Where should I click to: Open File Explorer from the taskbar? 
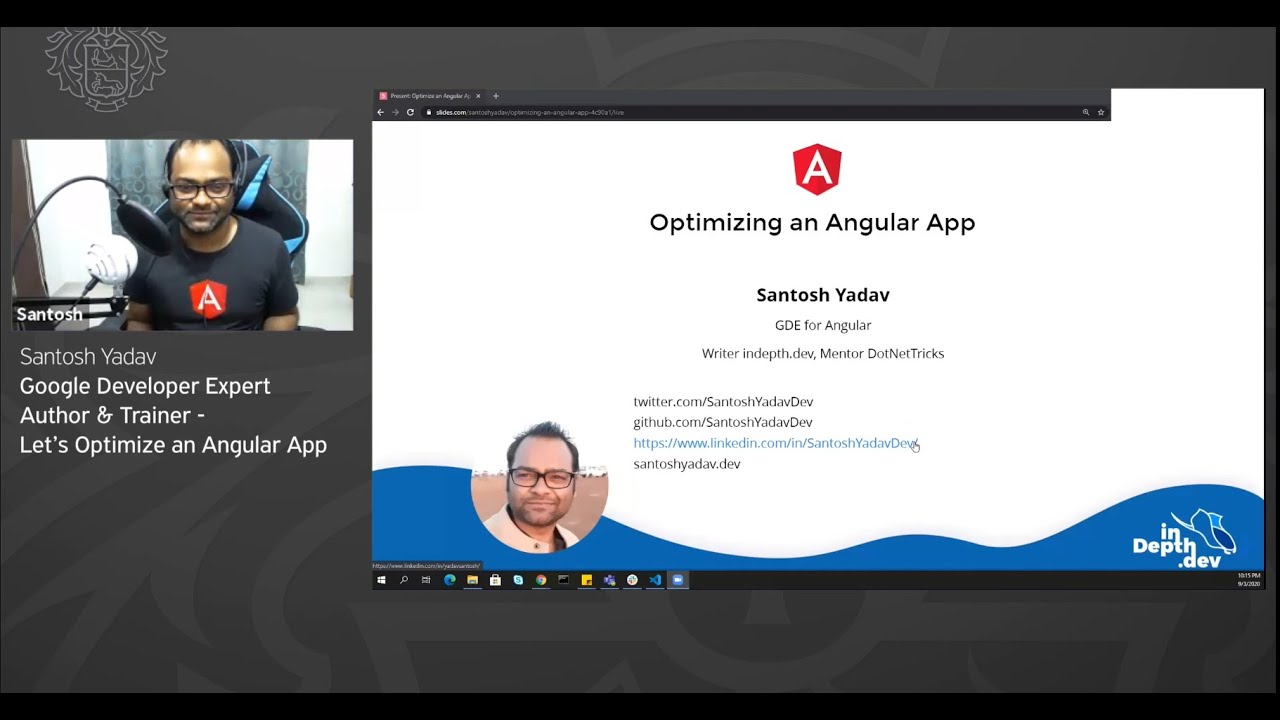coord(472,580)
